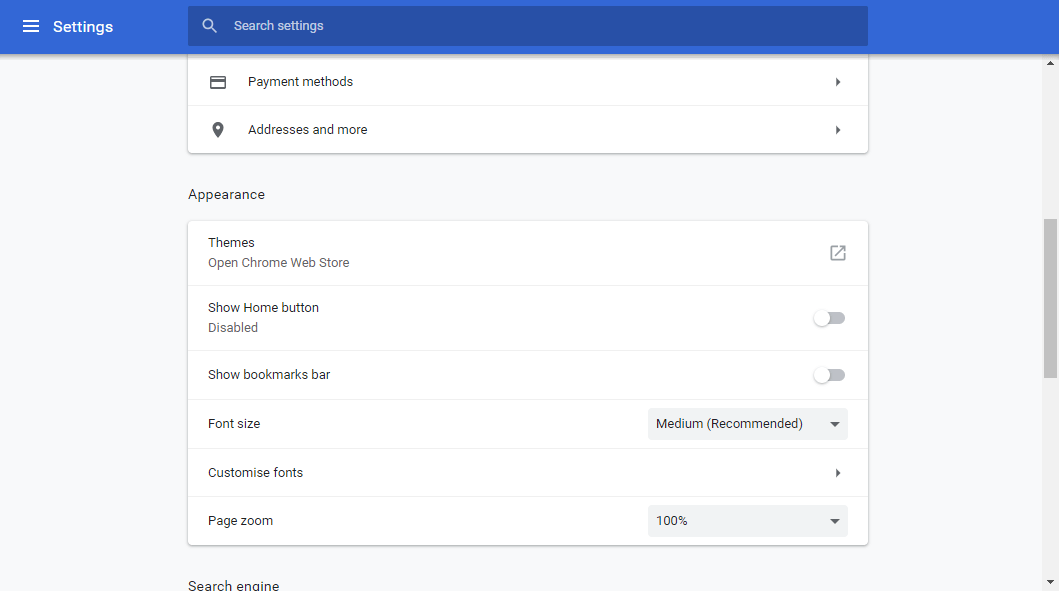Open the Page zoom dropdown

point(748,521)
